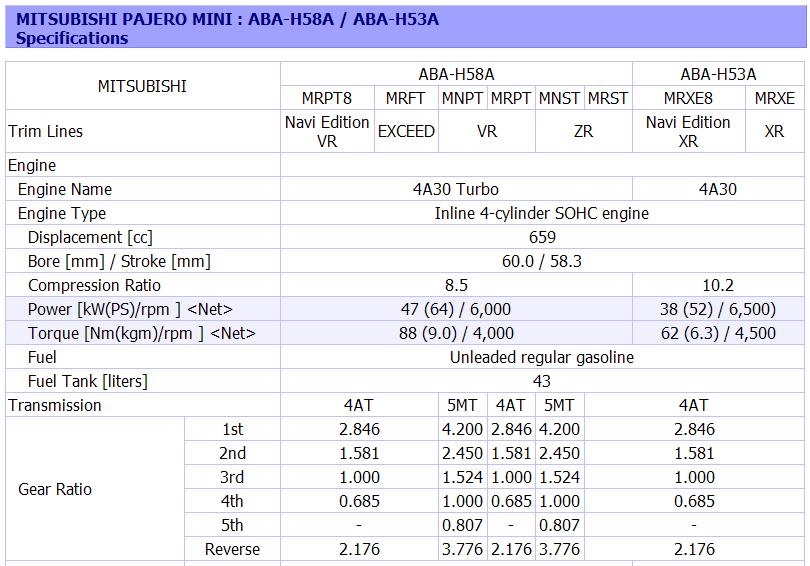Click the Navi Edition XR trim cell
810x566 pixels.
click(688, 131)
